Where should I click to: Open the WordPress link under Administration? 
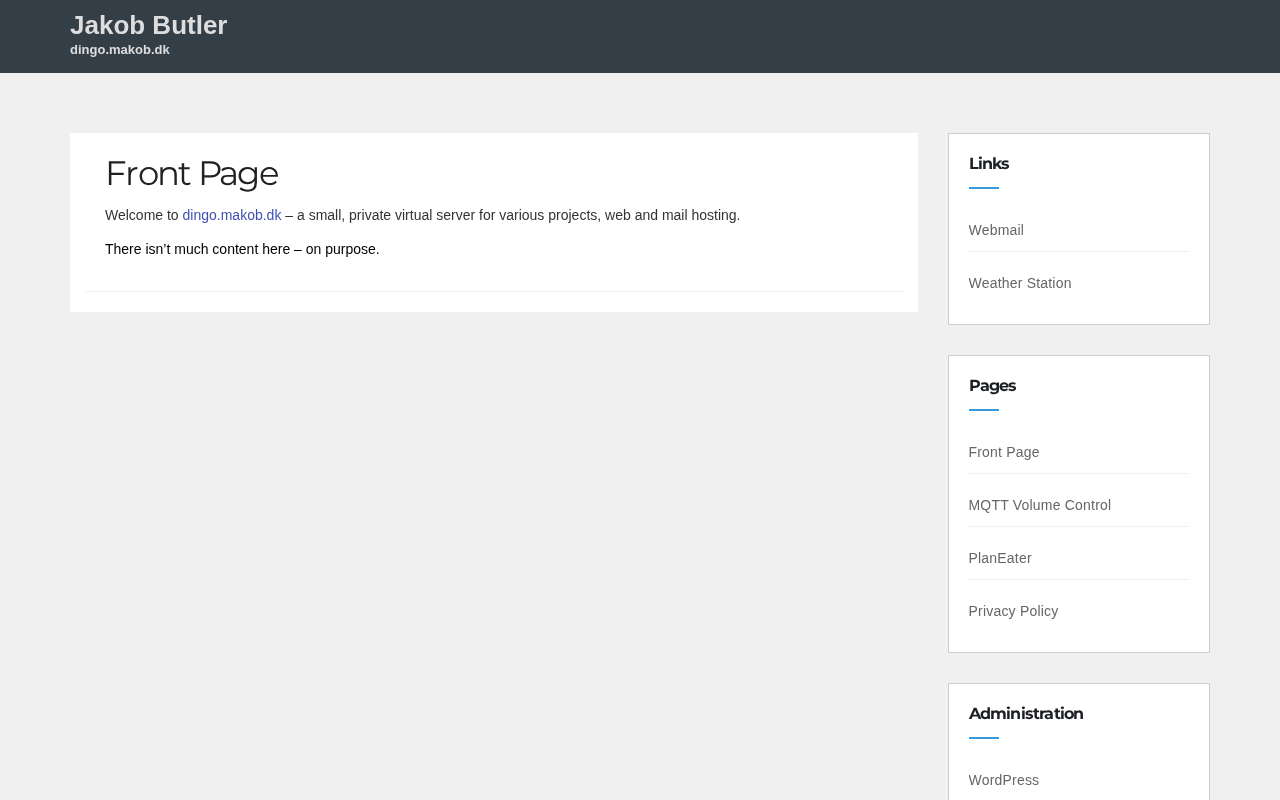pos(1003,780)
